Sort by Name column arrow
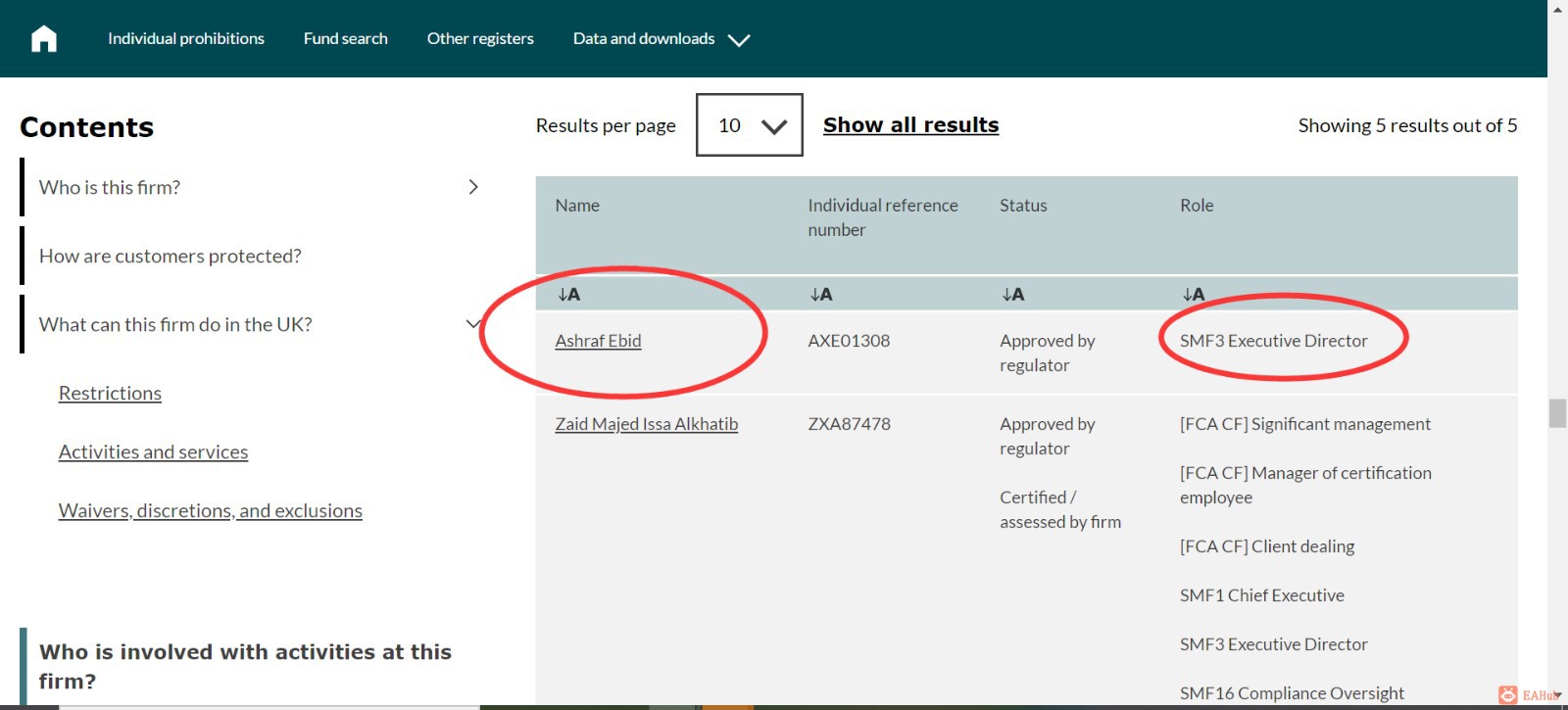Viewport: 1568px width, 710px height. 569,294
